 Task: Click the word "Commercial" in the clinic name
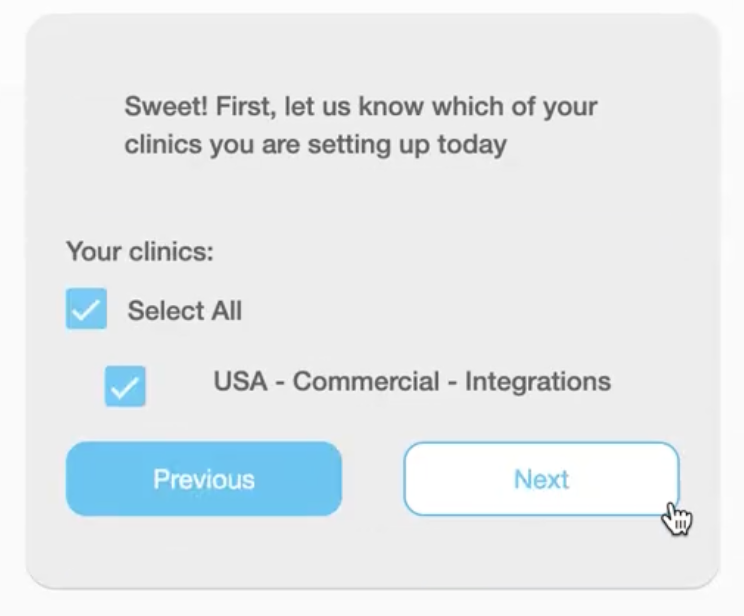[x=366, y=382]
